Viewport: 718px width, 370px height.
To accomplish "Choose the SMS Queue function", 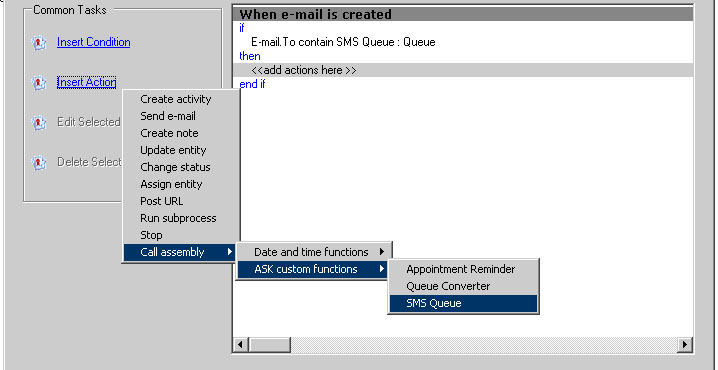I will 463,303.
